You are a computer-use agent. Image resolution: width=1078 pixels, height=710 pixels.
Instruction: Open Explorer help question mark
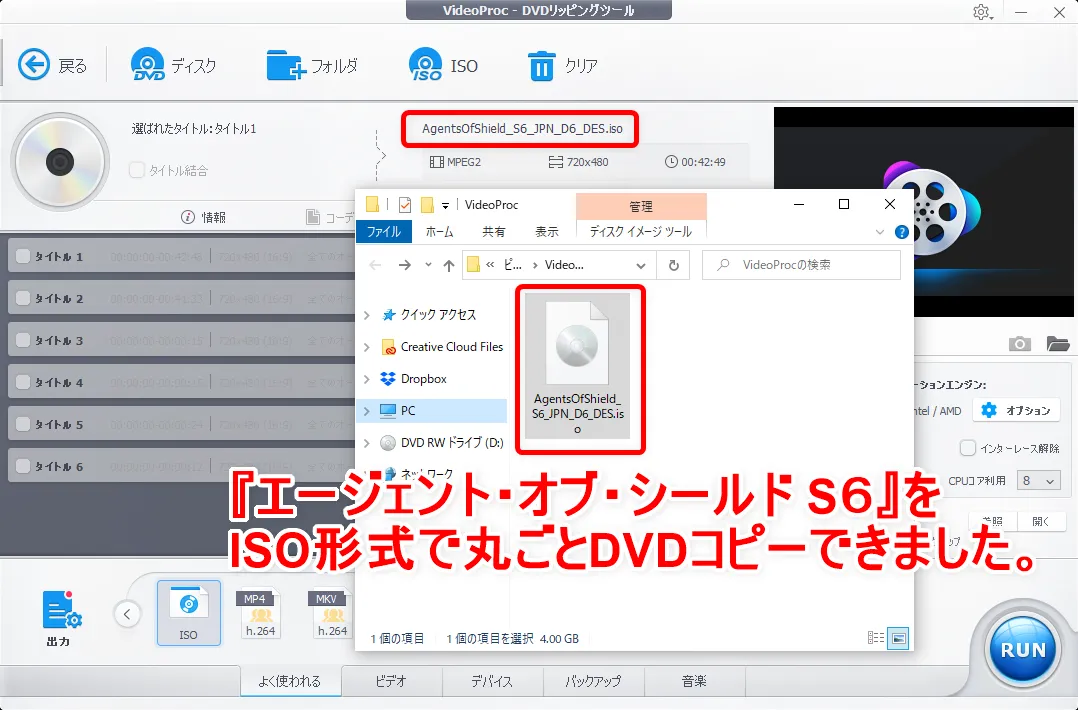coord(901,232)
